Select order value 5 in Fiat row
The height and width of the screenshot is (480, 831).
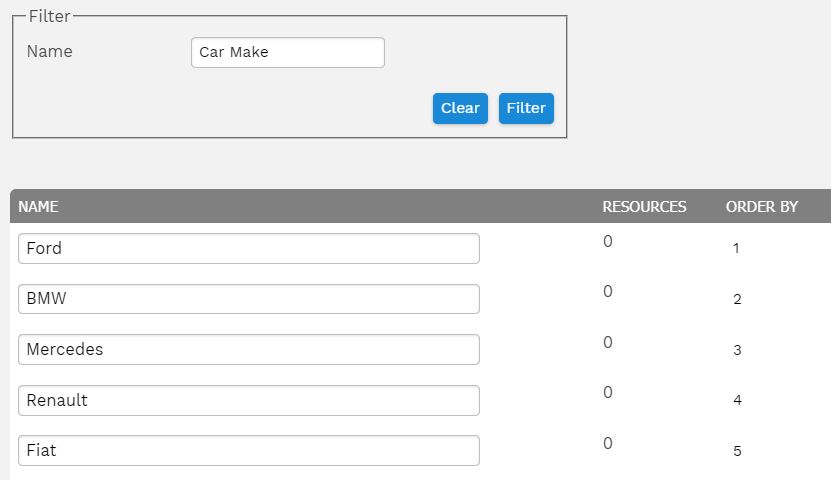[x=737, y=451]
